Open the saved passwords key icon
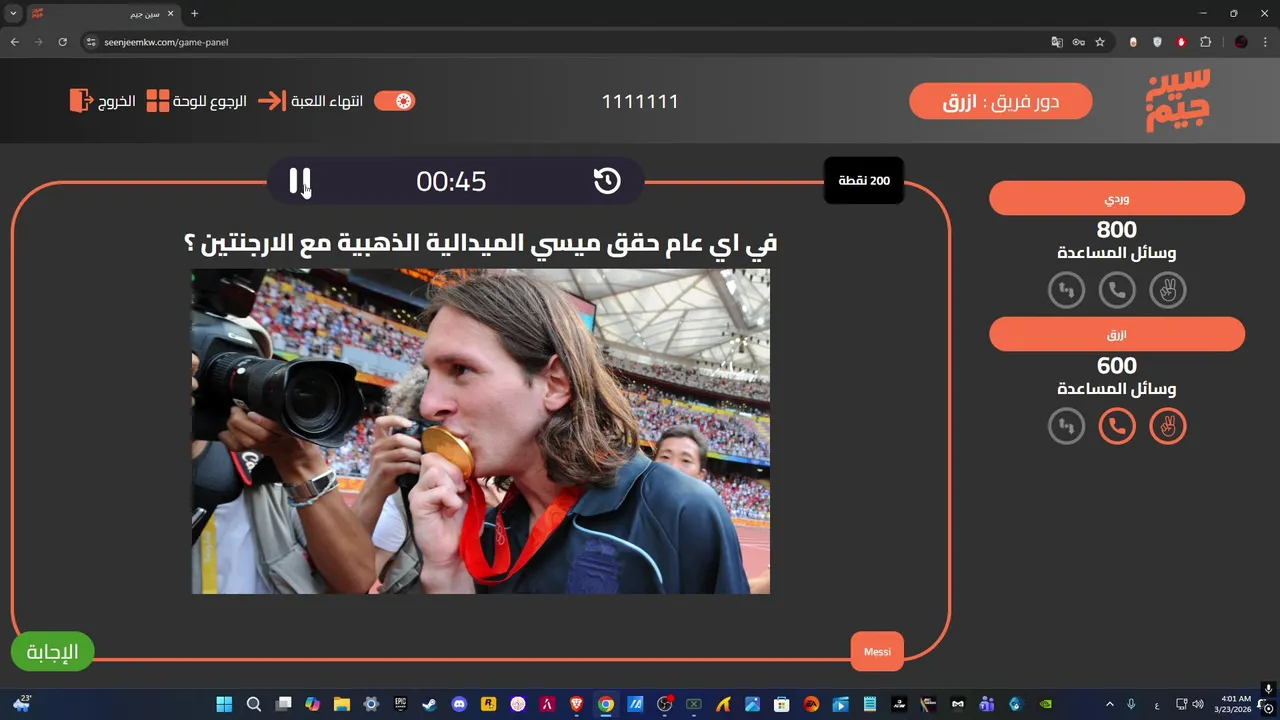Viewport: 1280px width, 720px height. pyautogui.click(x=1078, y=42)
